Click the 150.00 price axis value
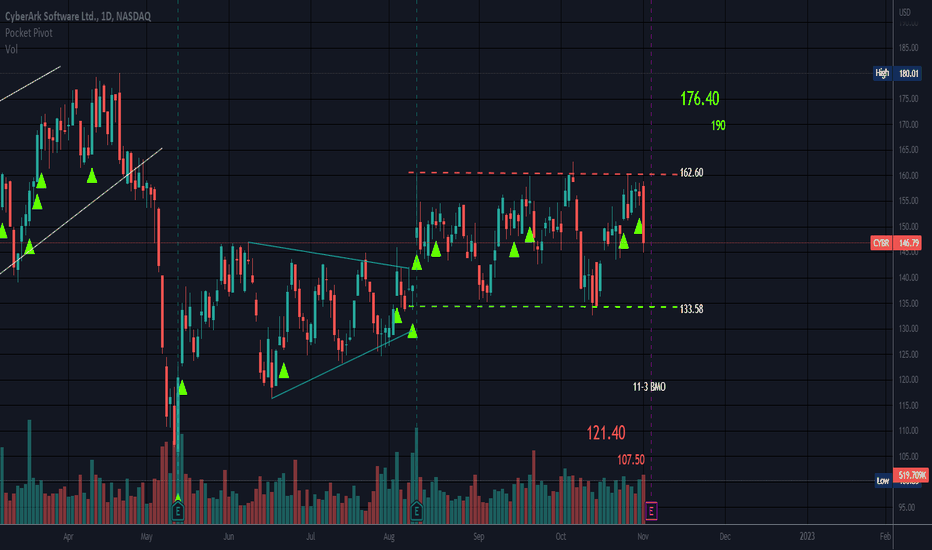The height and width of the screenshot is (550, 932). click(x=908, y=227)
